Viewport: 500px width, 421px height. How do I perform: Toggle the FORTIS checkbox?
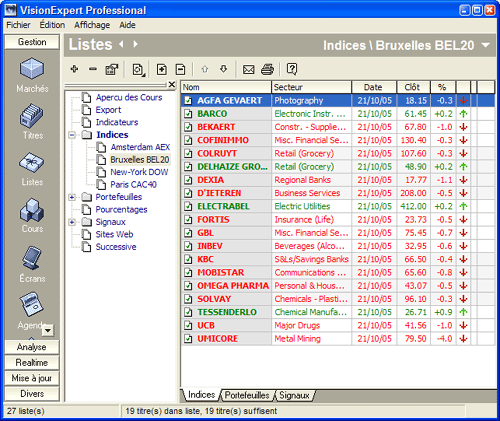coord(188,220)
